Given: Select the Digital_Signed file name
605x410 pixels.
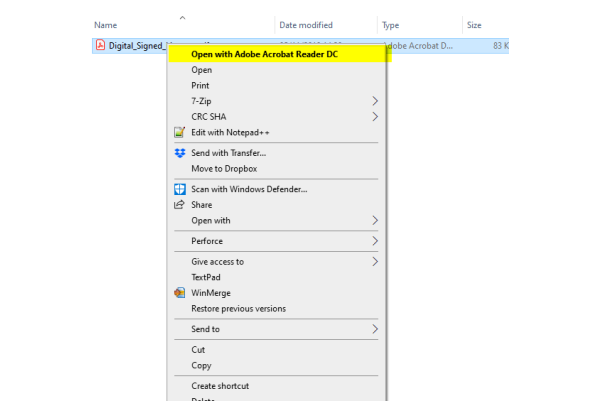Looking at the screenshot, I should tap(137, 46).
